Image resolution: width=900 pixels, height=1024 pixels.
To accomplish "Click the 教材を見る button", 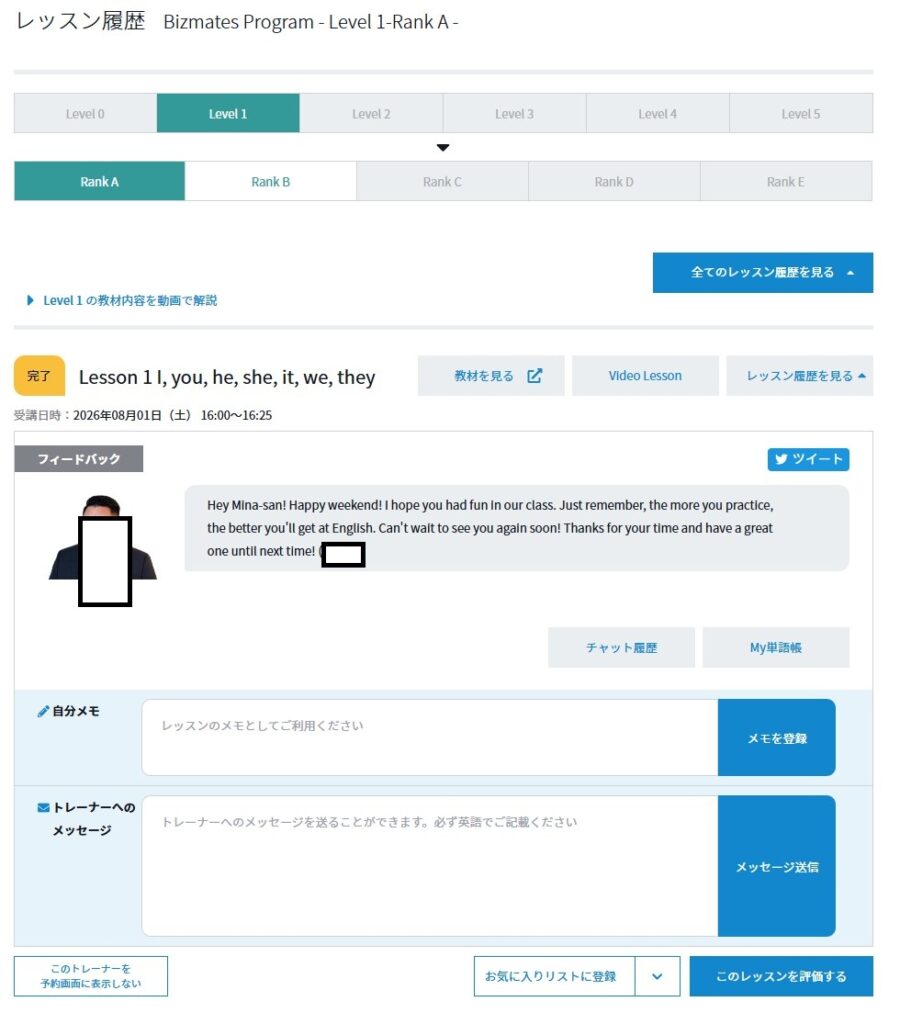I will point(491,376).
